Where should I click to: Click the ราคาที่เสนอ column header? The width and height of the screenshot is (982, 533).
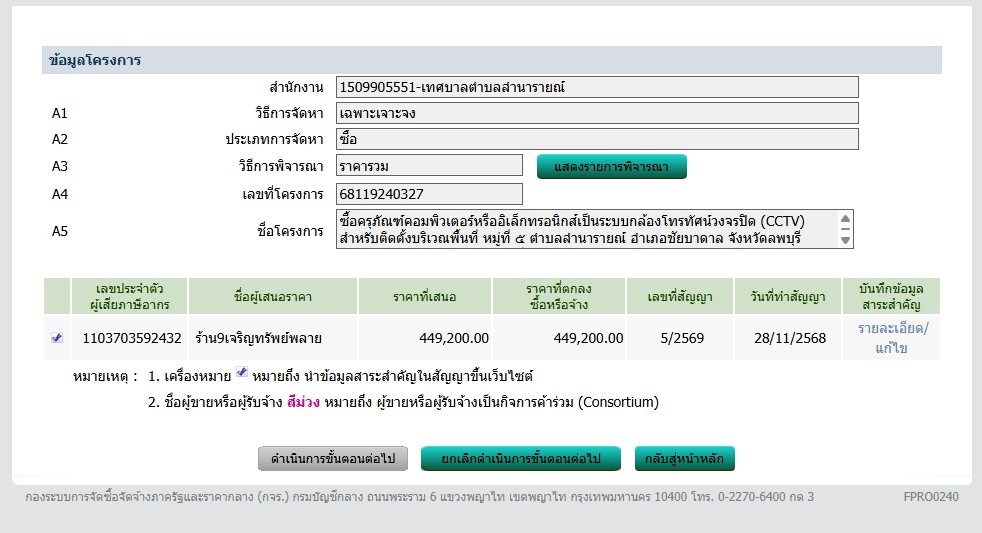pos(425,297)
